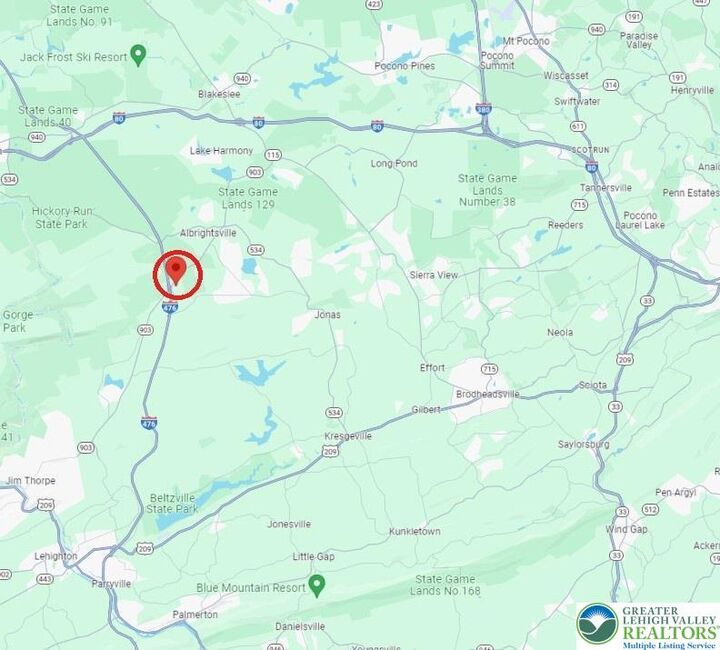Click the Jim Thorpe town label
The image size is (720, 650).
[30, 481]
